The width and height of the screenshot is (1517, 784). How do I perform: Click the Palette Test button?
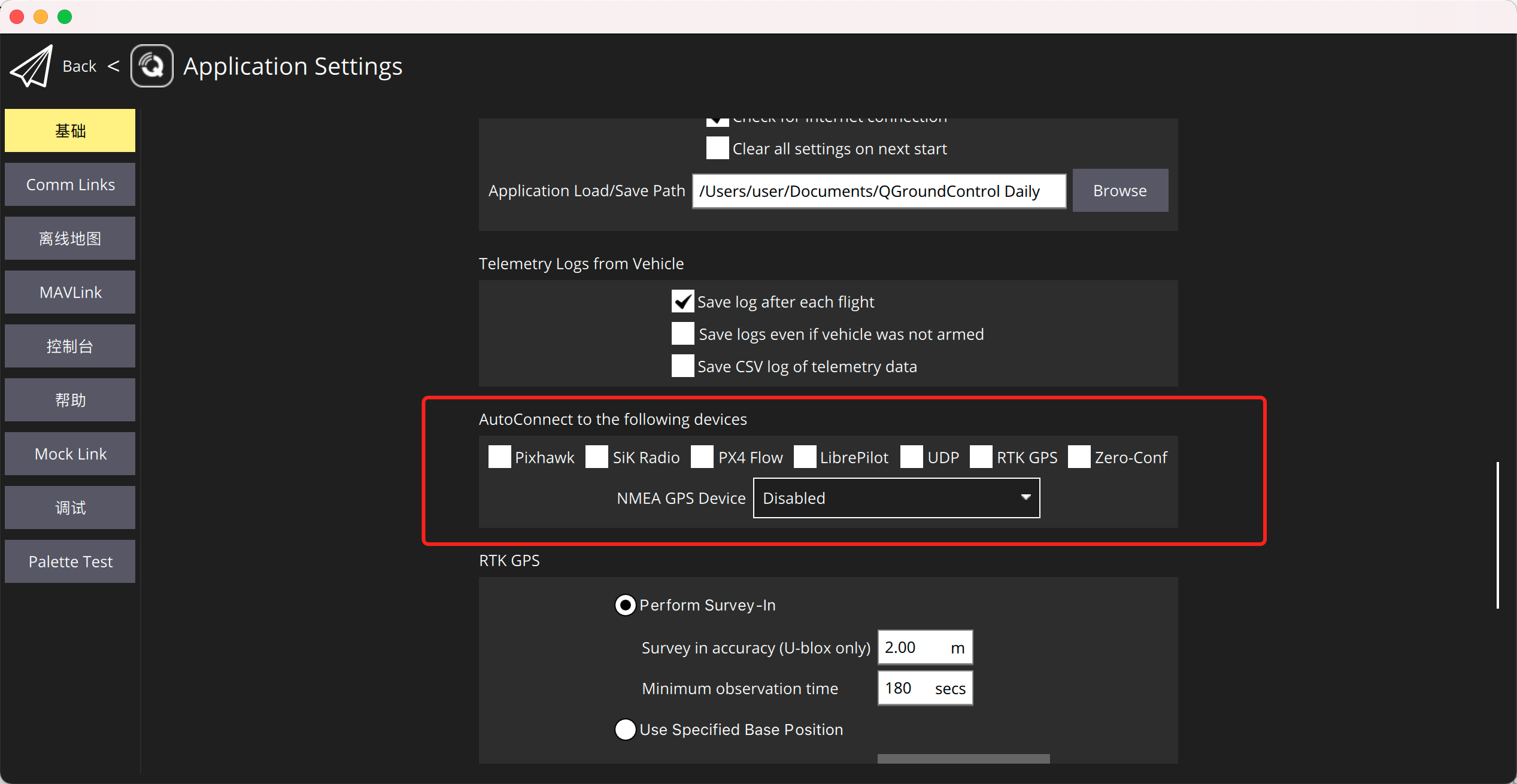click(x=70, y=561)
